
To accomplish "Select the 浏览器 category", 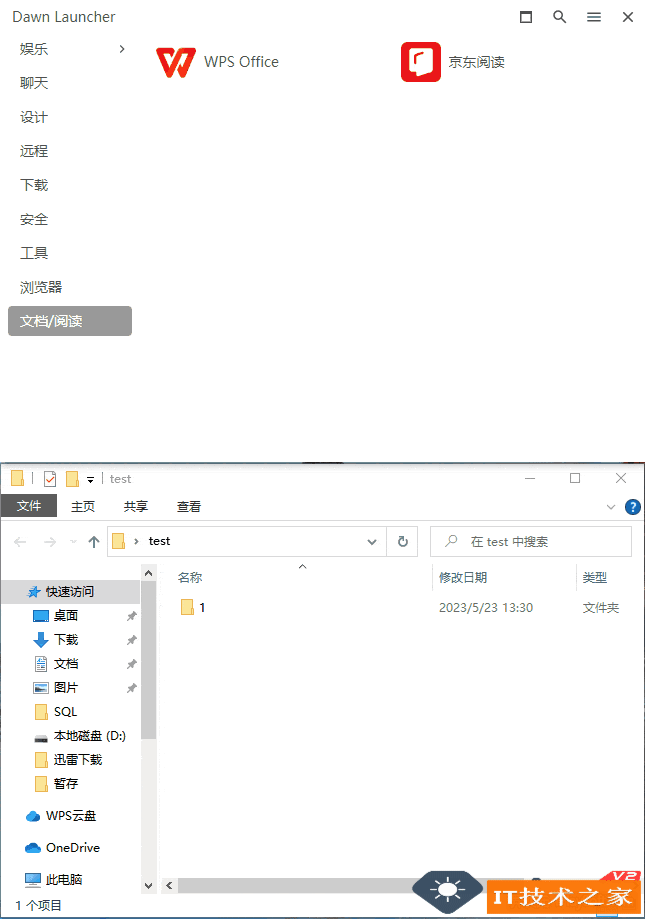I will coord(41,287).
